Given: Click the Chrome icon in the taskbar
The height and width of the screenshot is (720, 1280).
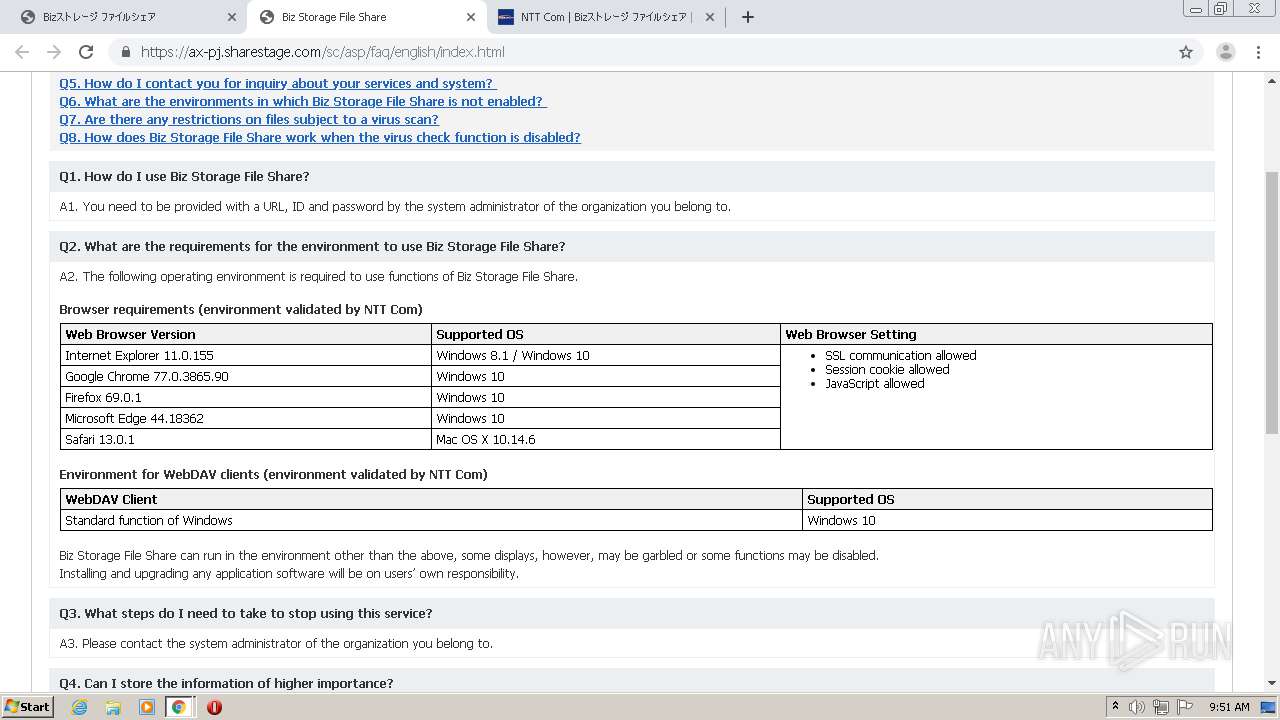Looking at the screenshot, I should (178, 707).
